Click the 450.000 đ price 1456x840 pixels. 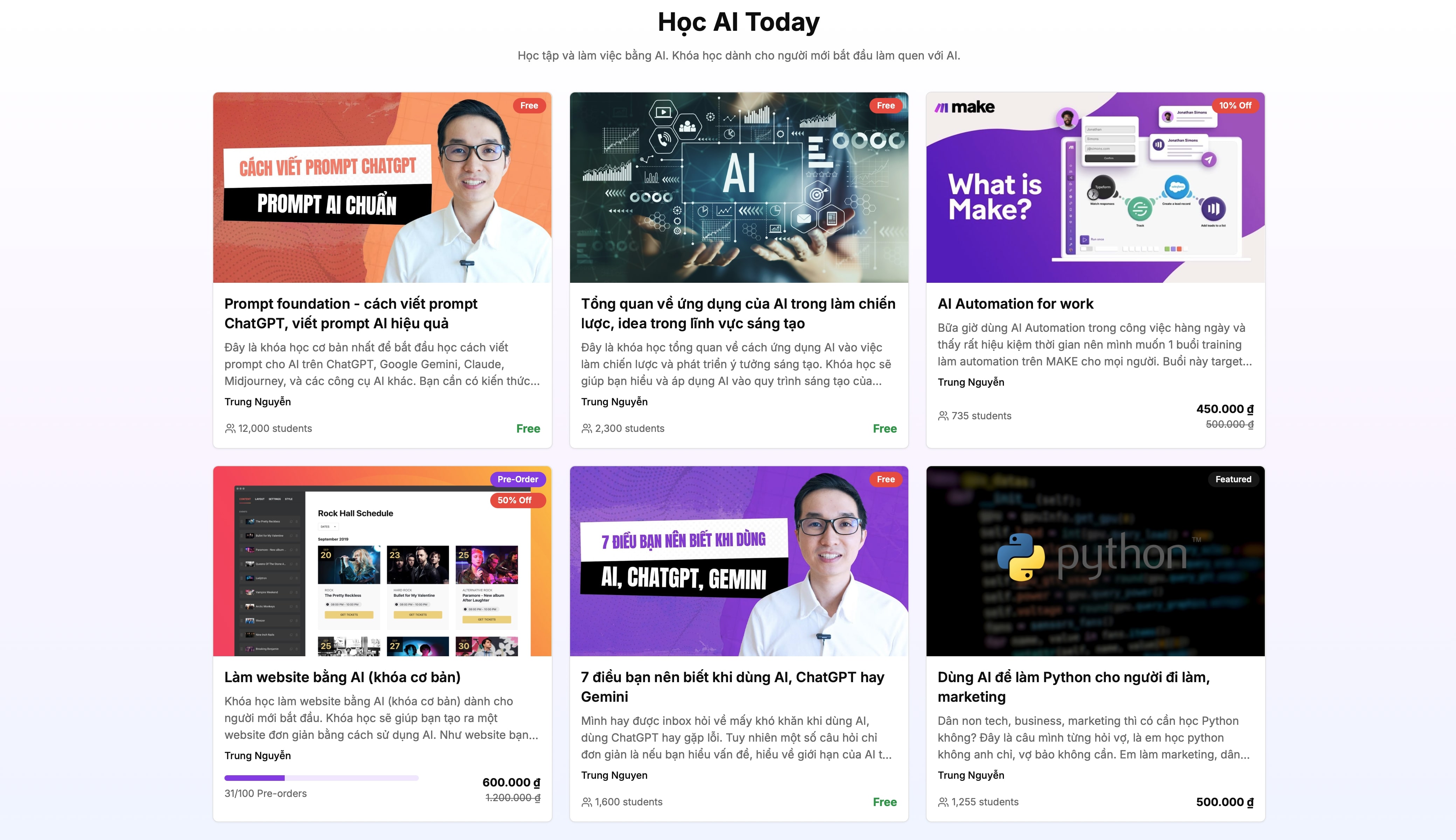point(1224,409)
